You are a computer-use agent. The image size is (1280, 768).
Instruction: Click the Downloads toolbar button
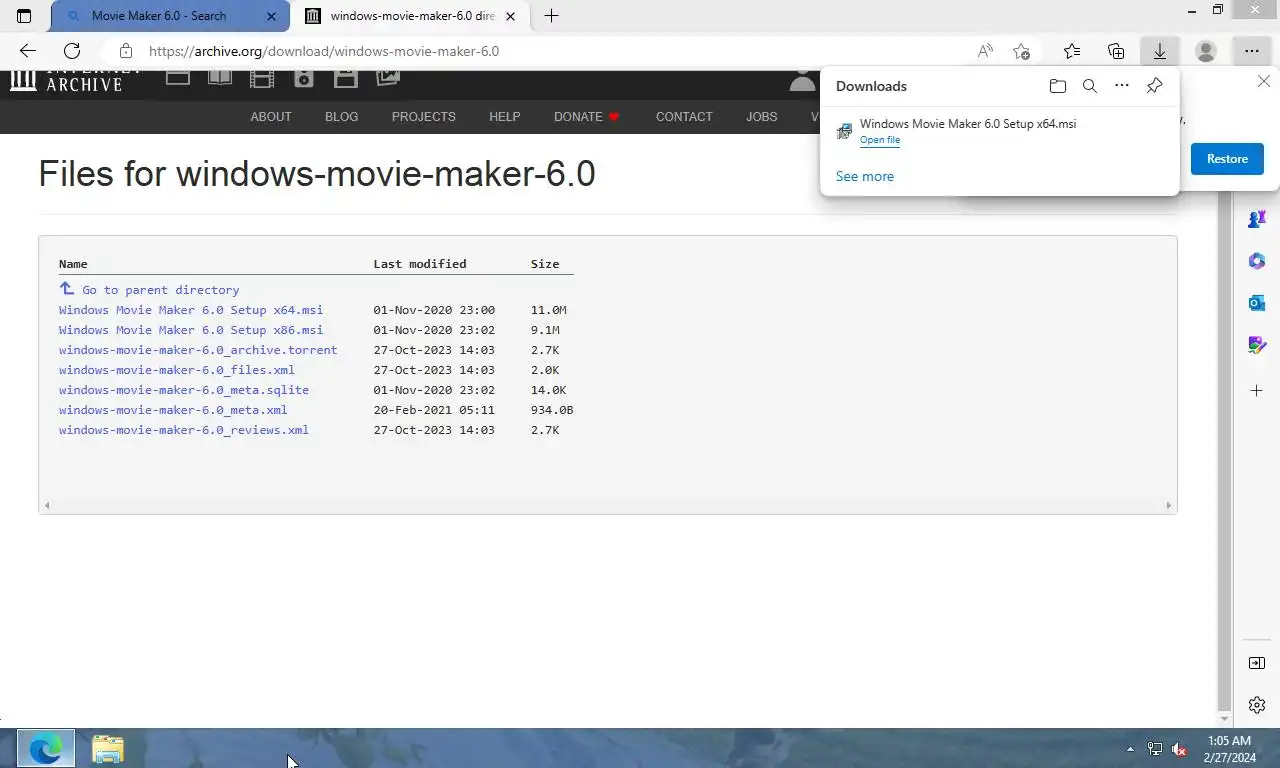(1159, 51)
